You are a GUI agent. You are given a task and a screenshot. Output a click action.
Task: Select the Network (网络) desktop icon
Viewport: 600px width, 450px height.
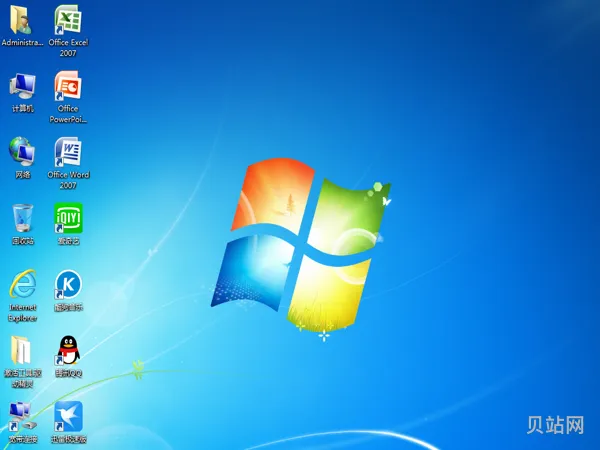click(22, 153)
